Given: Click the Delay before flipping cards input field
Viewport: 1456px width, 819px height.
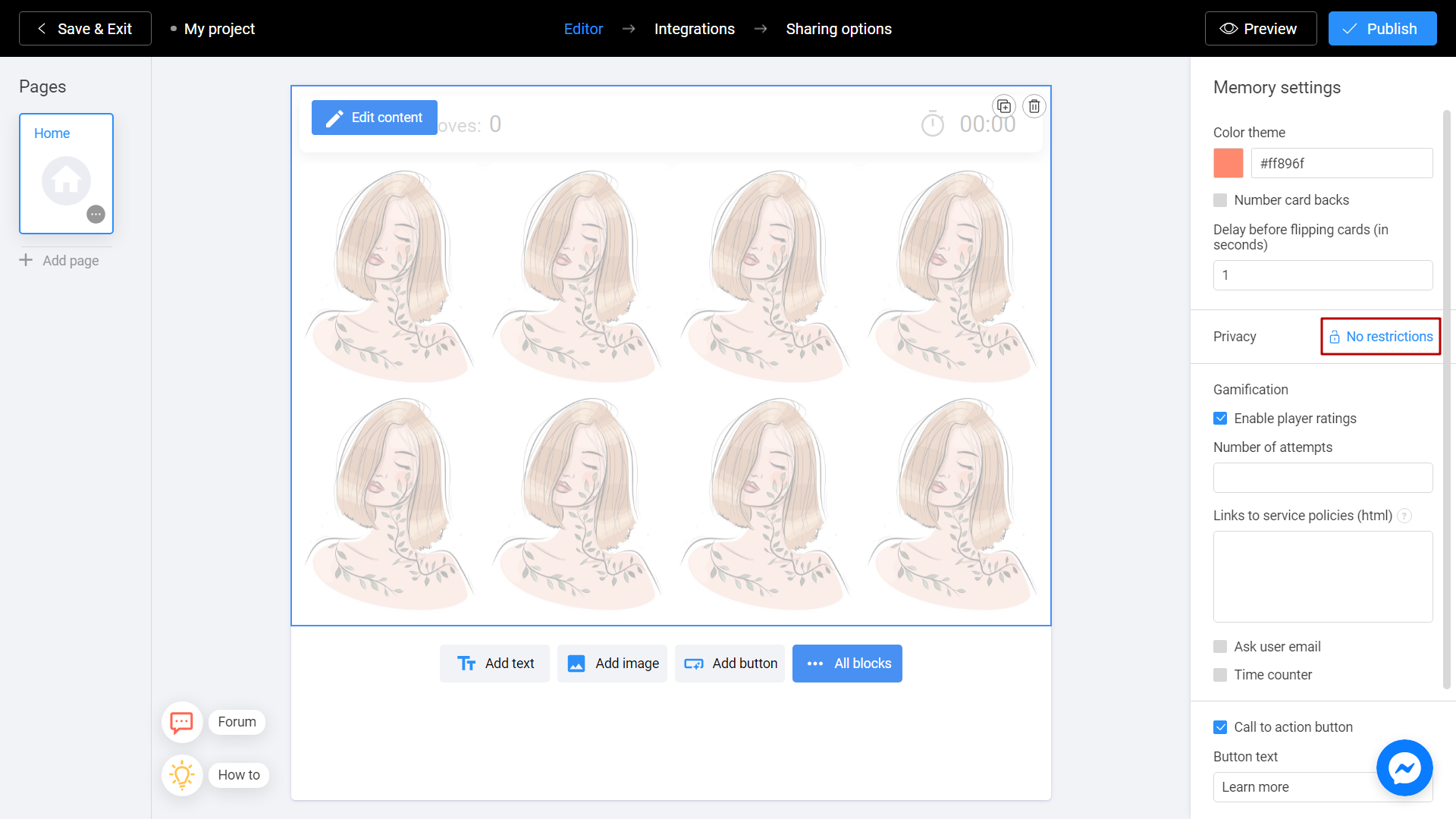Looking at the screenshot, I should (x=1322, y=275).
